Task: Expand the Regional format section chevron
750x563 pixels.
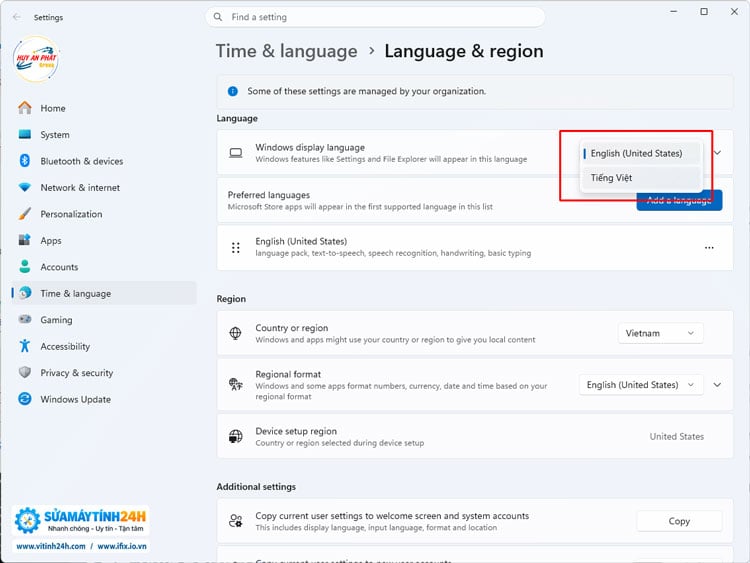Action: click(x=717, y=385)
